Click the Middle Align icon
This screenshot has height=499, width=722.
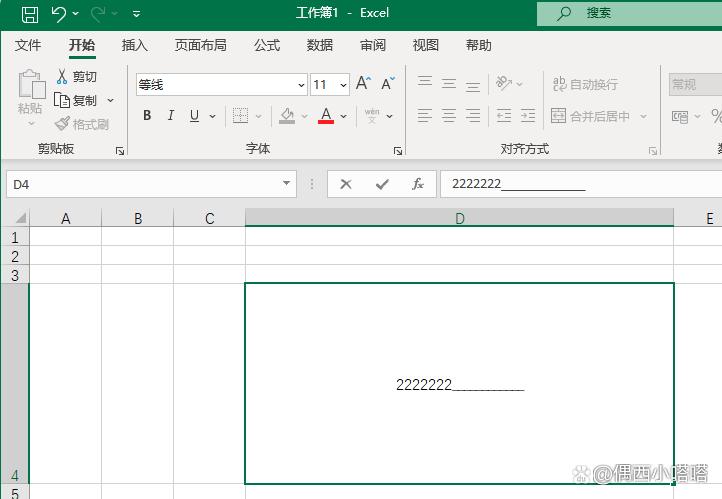(449, 83)
